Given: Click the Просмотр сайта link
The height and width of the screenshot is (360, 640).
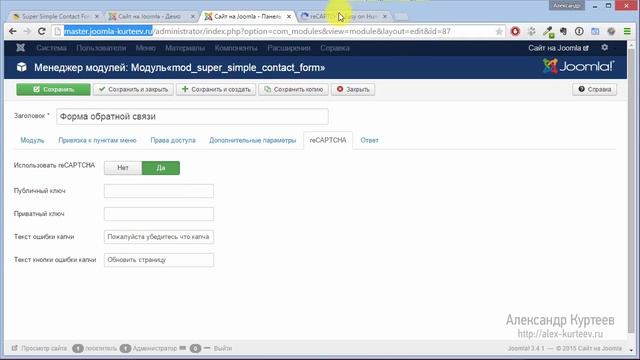Looking at the screenshot, I should point(39,349).
